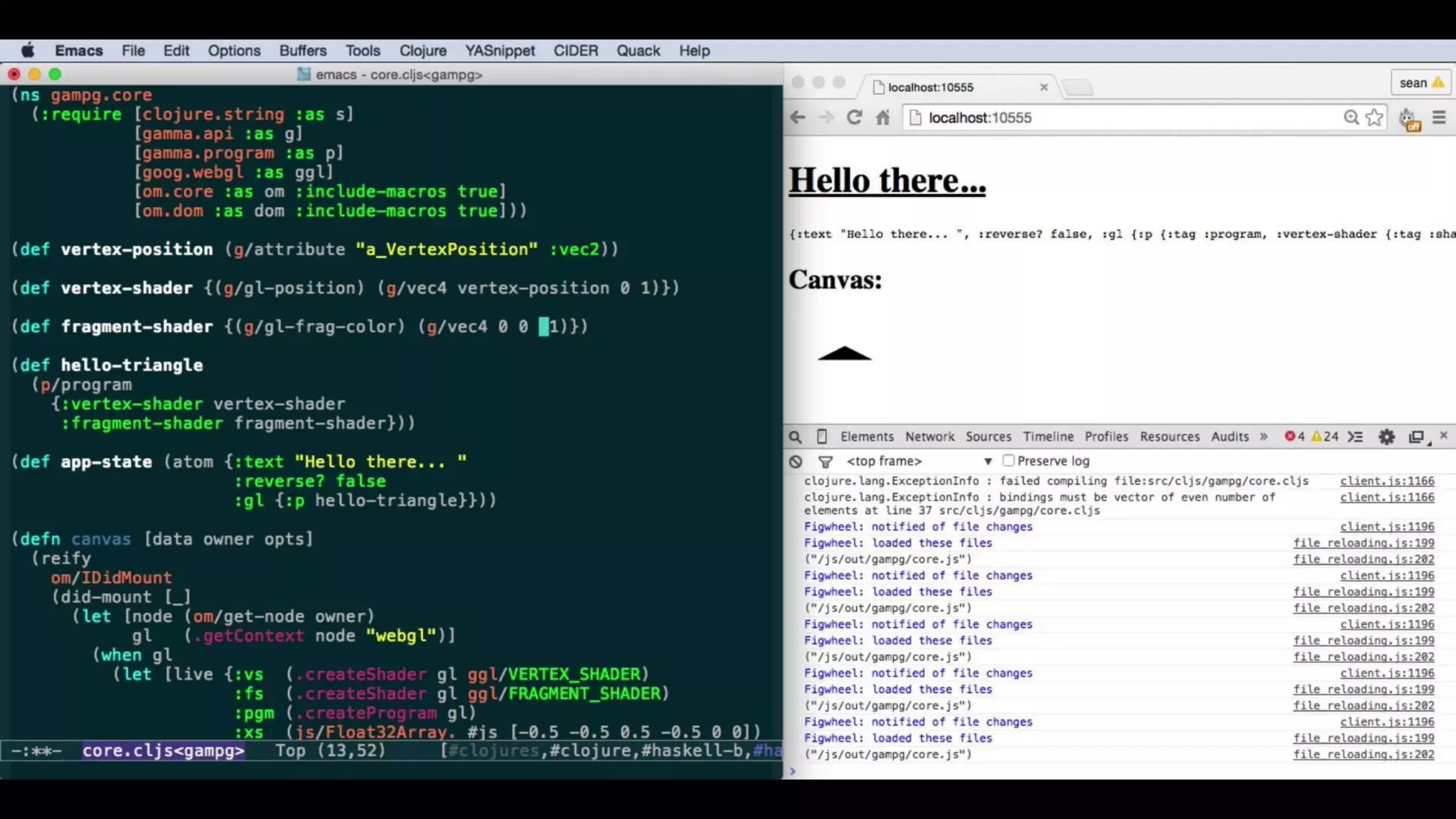Image resolution: width=1456 pixels, height=819 pixels.
Task: Click the localhost:10555 address bar
Action: (x=1123, y=117)
